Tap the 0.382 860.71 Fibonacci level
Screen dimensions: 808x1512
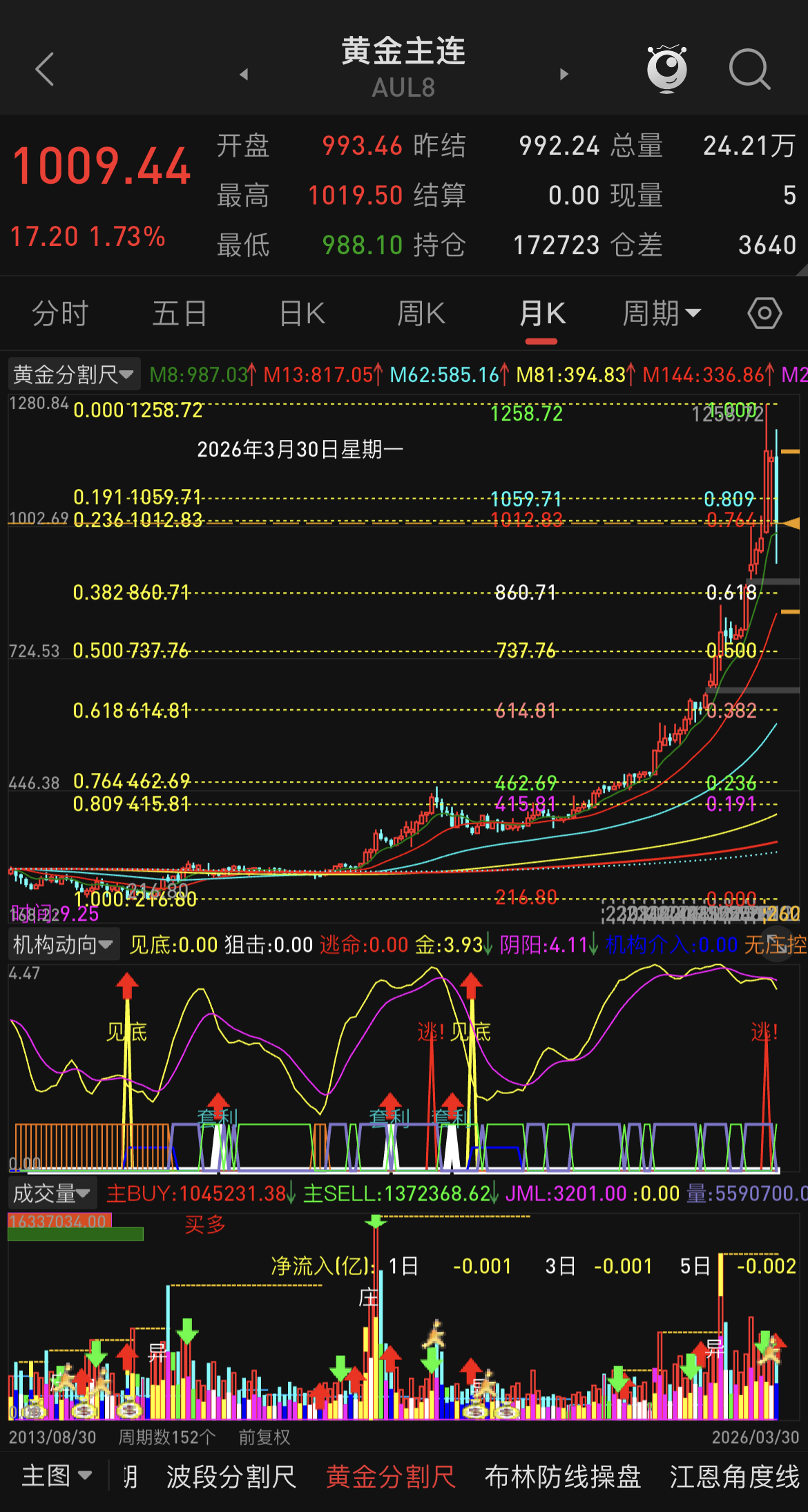(131, 593)
